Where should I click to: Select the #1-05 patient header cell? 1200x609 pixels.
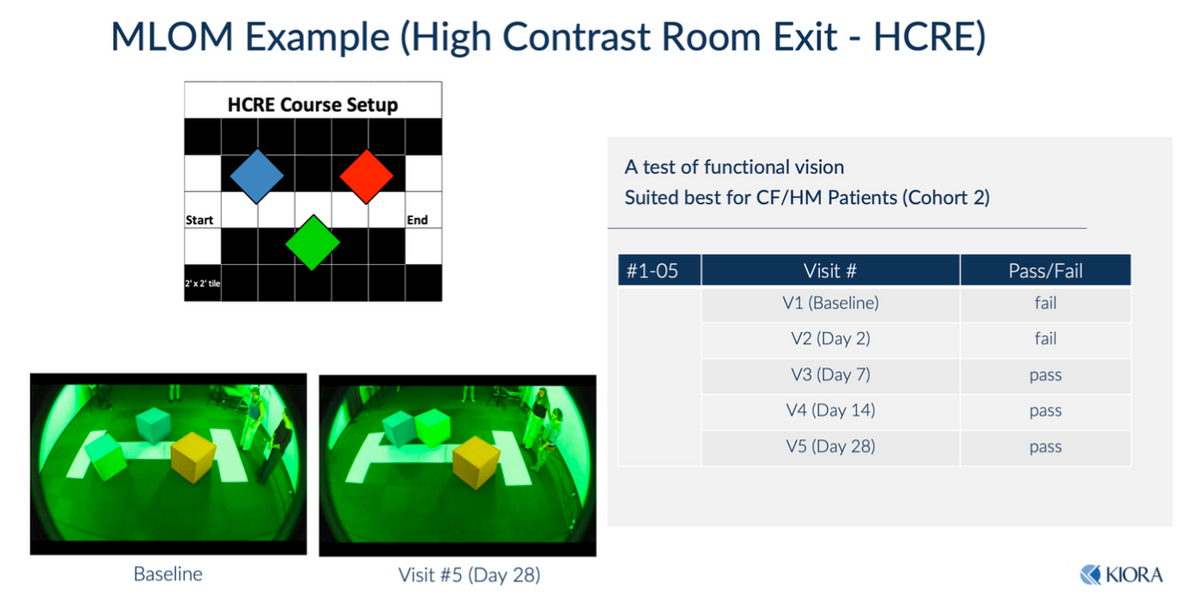pyautogui.click(x=659, y=270)
